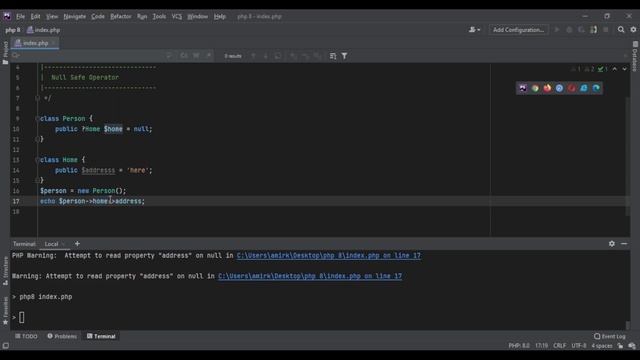Image resolution: width=640 pixels, height=360 pixels.
Task: Open the VCS menu
Action: click(177, 16)
